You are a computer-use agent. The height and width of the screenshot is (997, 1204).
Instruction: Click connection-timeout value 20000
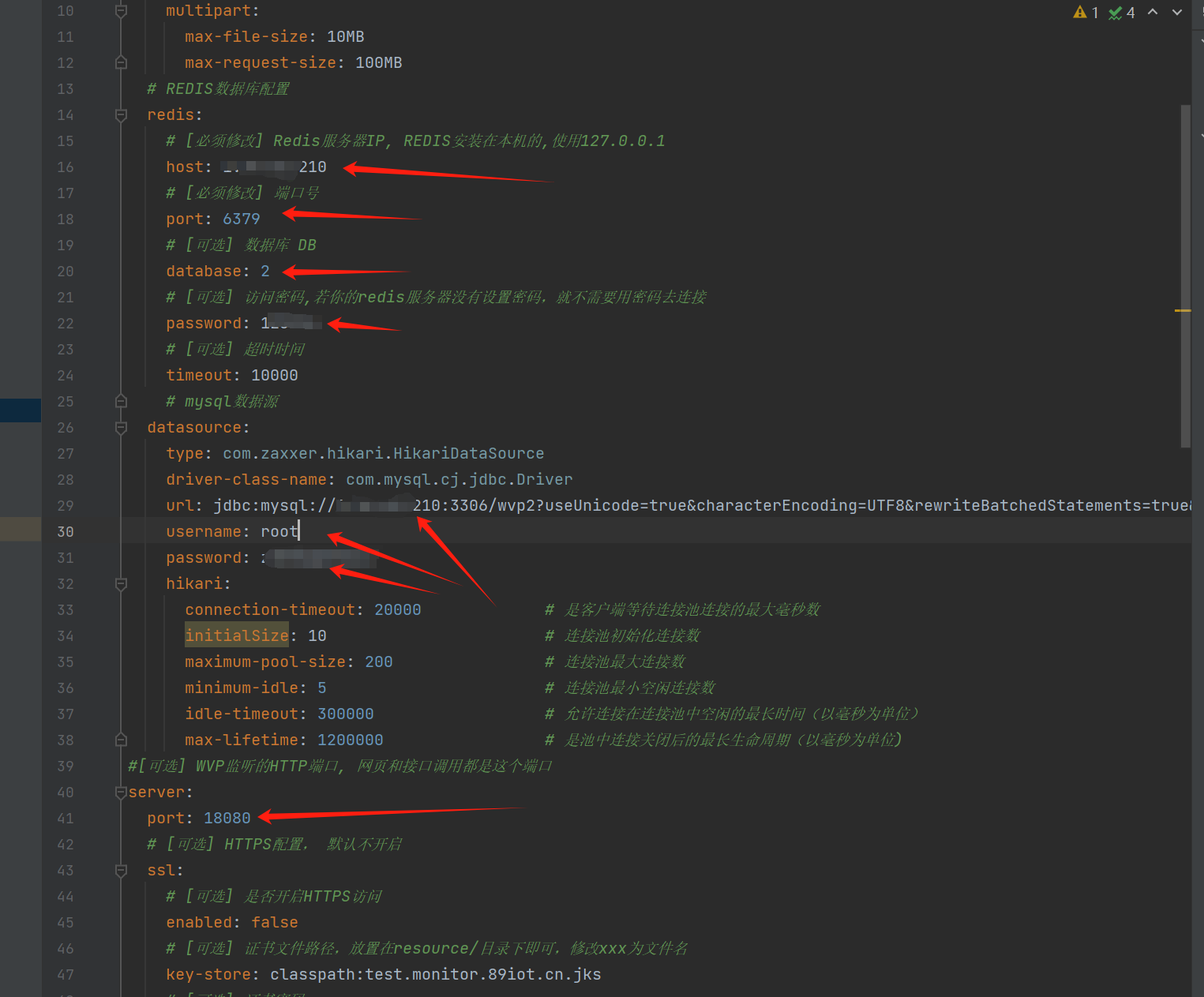398,610
